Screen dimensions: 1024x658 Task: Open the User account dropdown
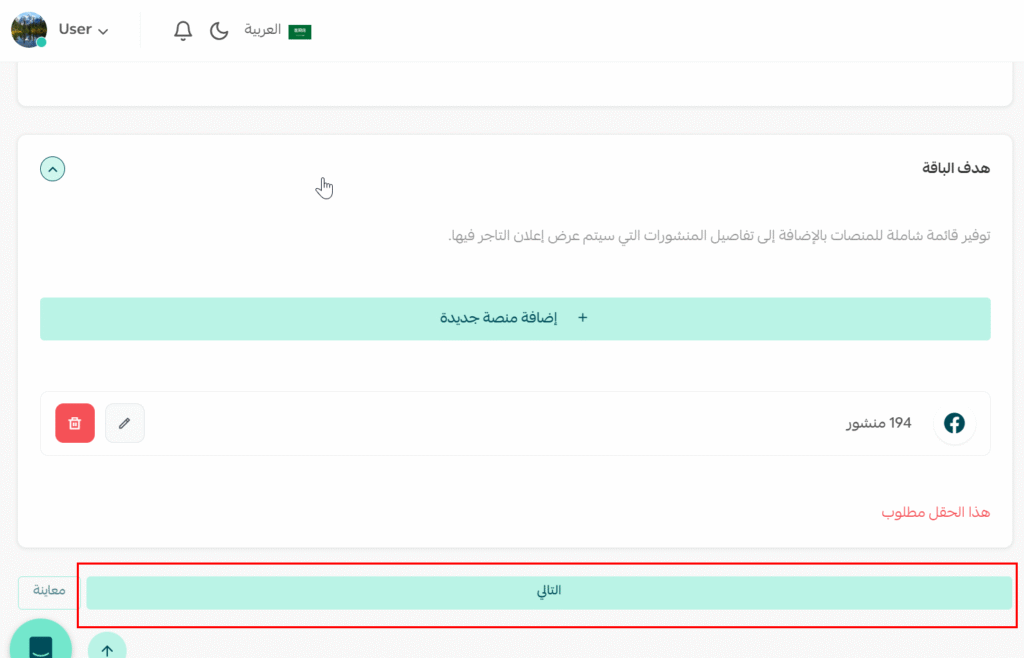click(x=83, y=30)
